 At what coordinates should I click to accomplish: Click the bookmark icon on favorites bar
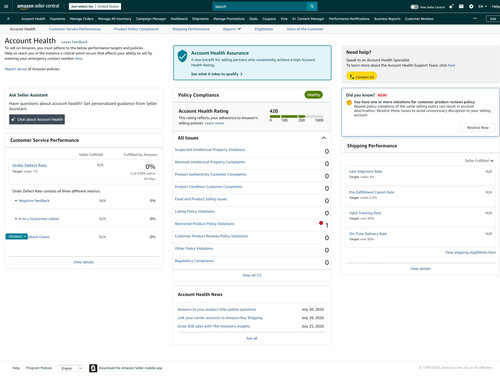click(x=8, y=19)
